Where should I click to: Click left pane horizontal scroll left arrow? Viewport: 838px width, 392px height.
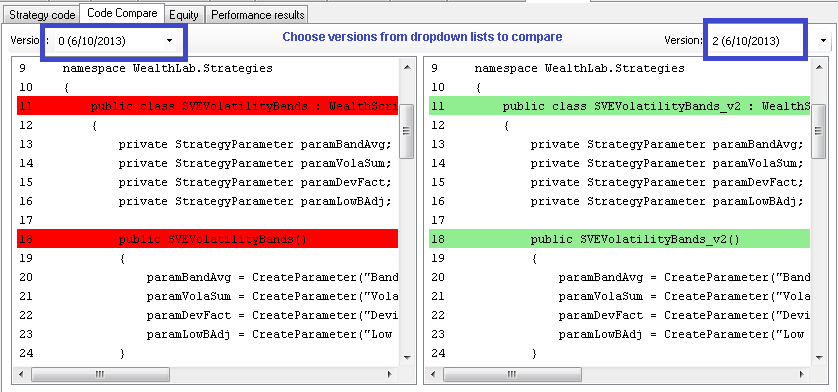click(x=22, y=374)
